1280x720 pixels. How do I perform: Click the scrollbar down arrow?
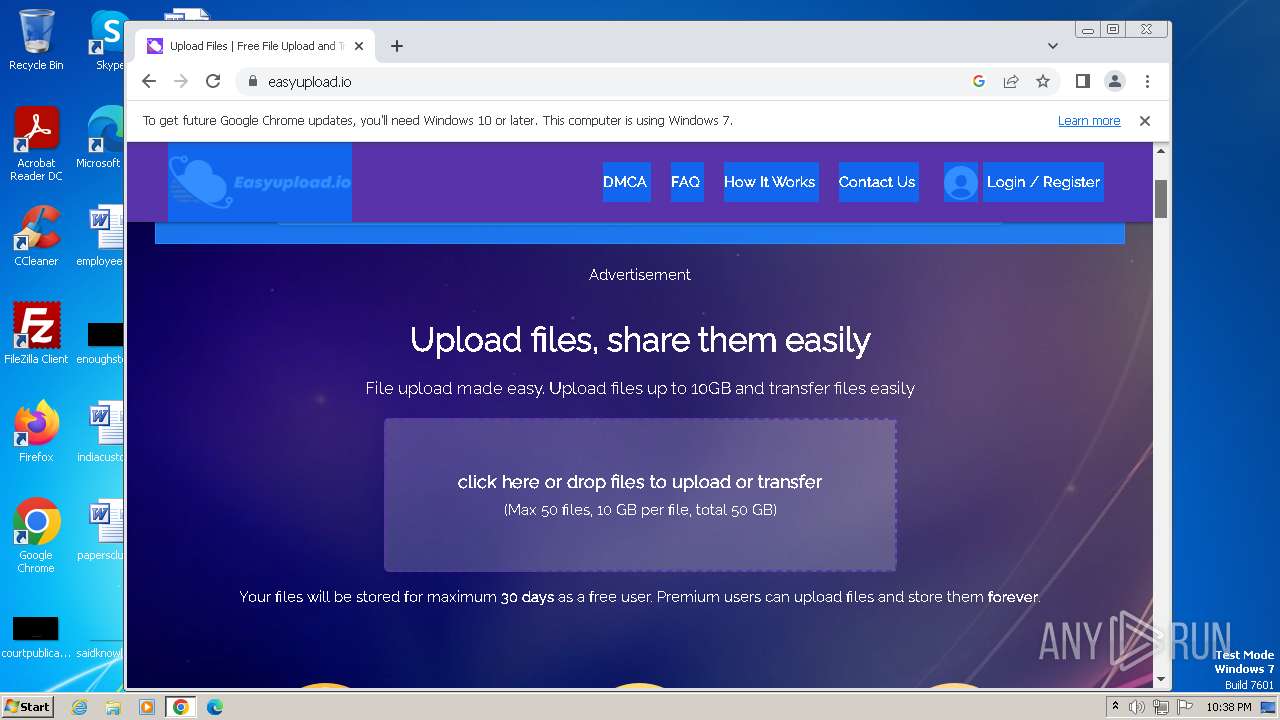coord(1161,680)
